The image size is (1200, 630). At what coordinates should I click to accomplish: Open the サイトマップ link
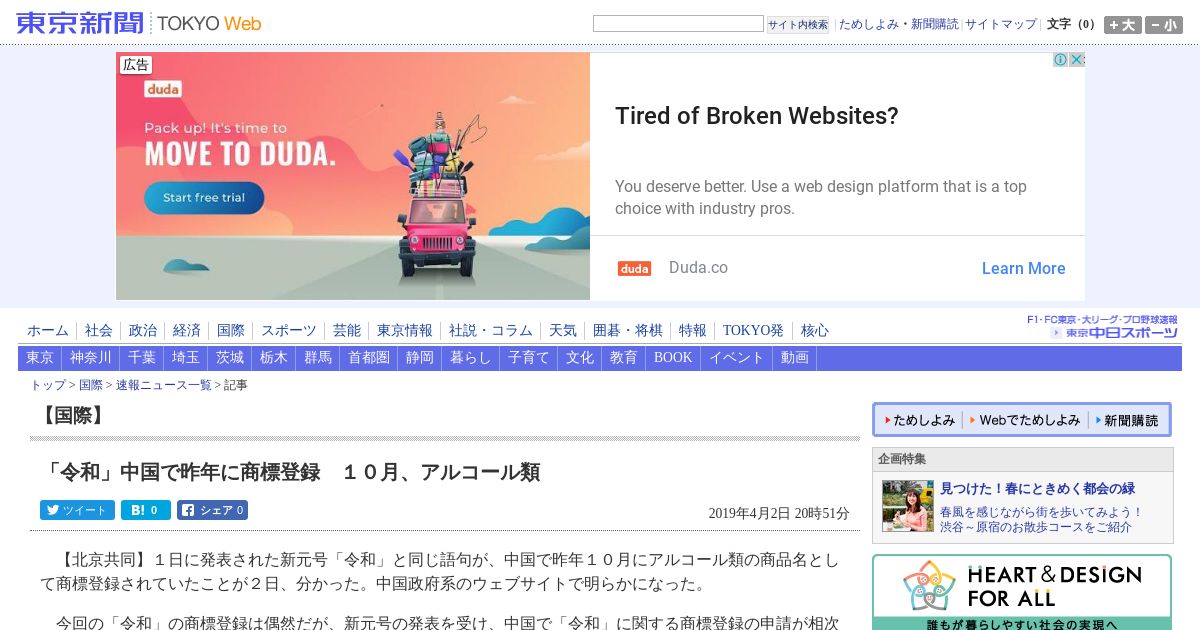(x=1001, y=24)
